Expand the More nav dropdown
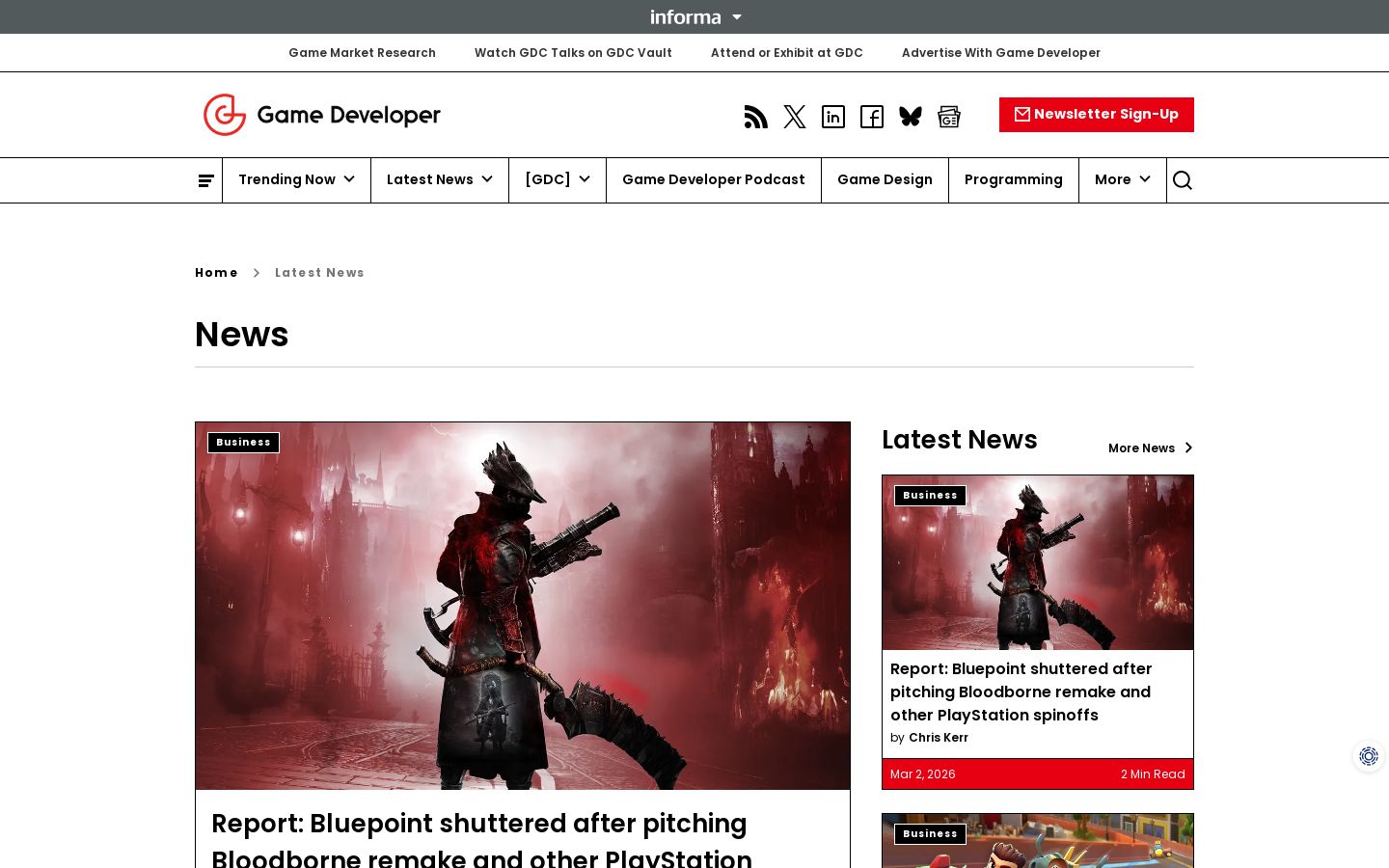Viewport: 1389px width, 868px height. pos(1123,179)
